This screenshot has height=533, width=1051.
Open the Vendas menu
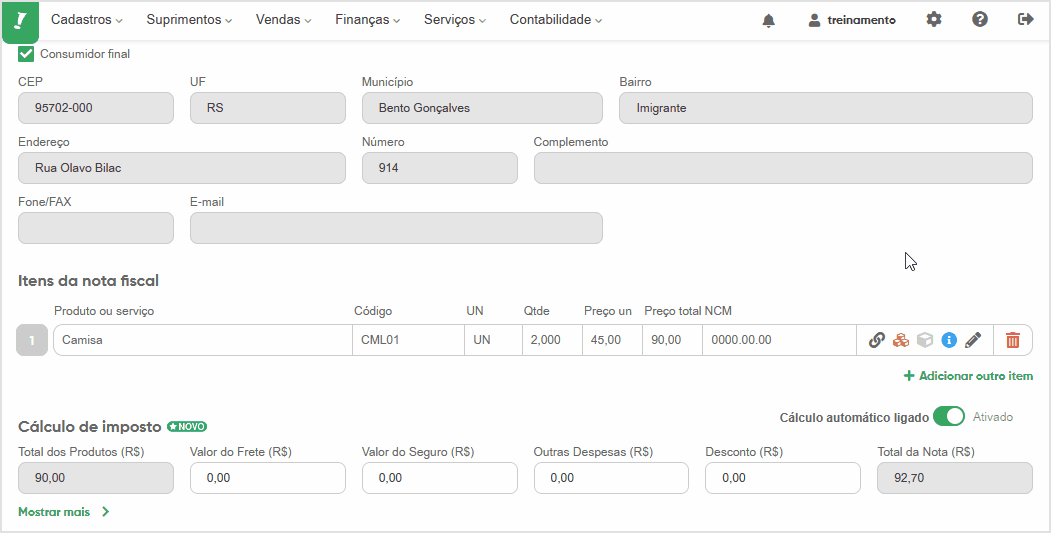(x=284, y=19)
